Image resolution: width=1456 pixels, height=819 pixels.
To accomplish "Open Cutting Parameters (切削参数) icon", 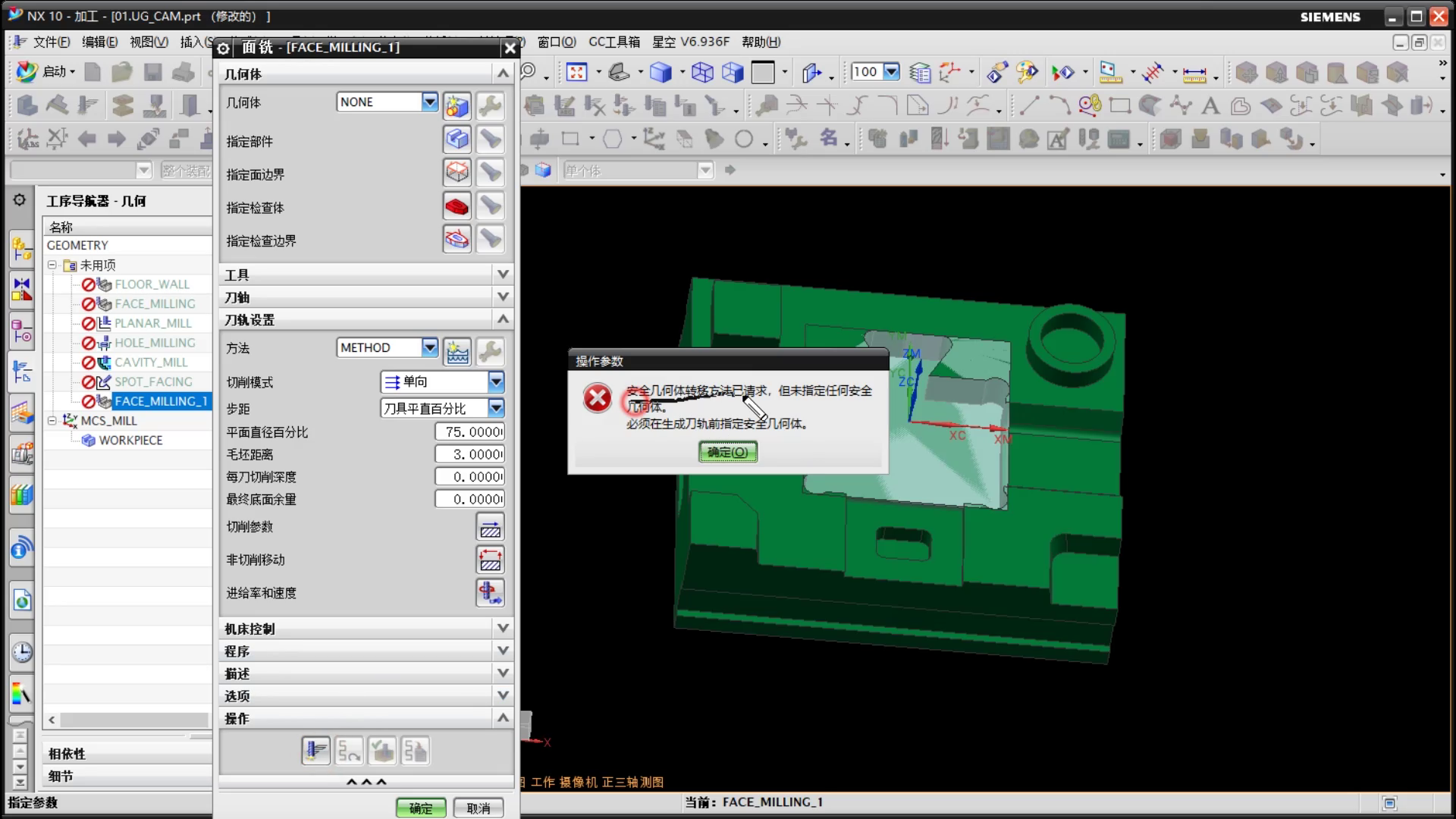I will point(490,527).
